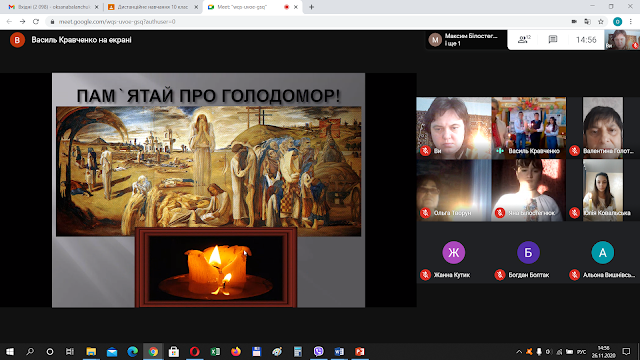Viewport: 640px width, 360px height.
Task: Click the meet.google.com address bar
Action: (306, 22)
